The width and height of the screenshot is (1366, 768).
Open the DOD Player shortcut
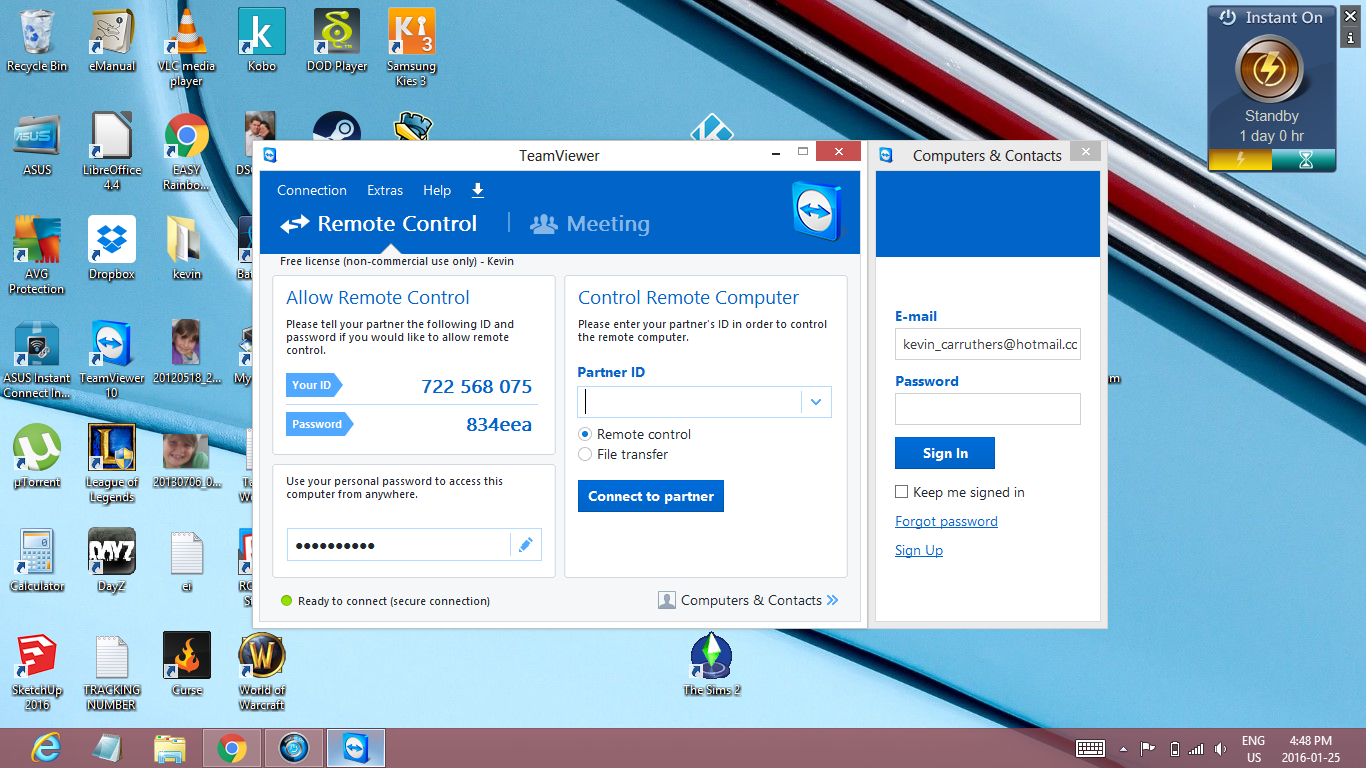(337, 40)
